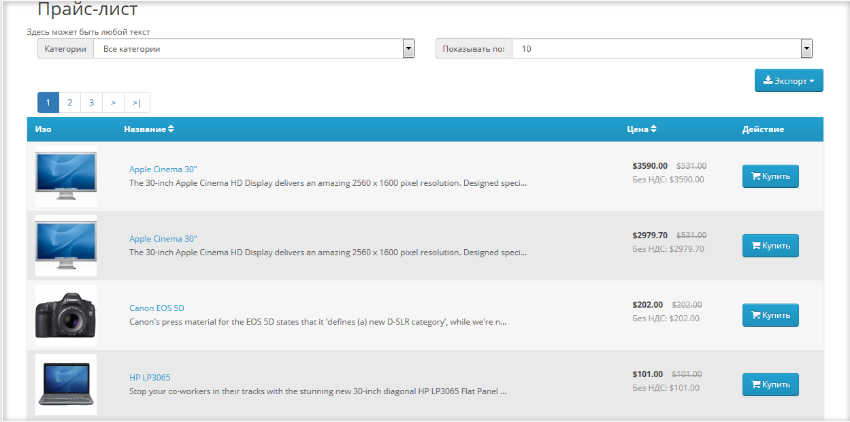Click the $3590.00 price text
This screenshot has height=422, width=850.
[650, 166]
